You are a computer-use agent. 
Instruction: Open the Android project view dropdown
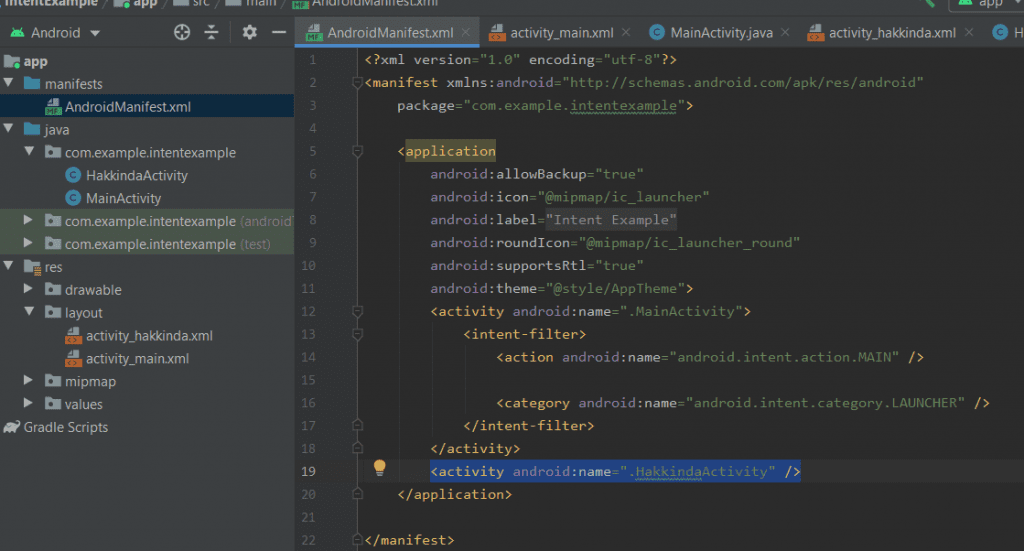pos(56,32)
